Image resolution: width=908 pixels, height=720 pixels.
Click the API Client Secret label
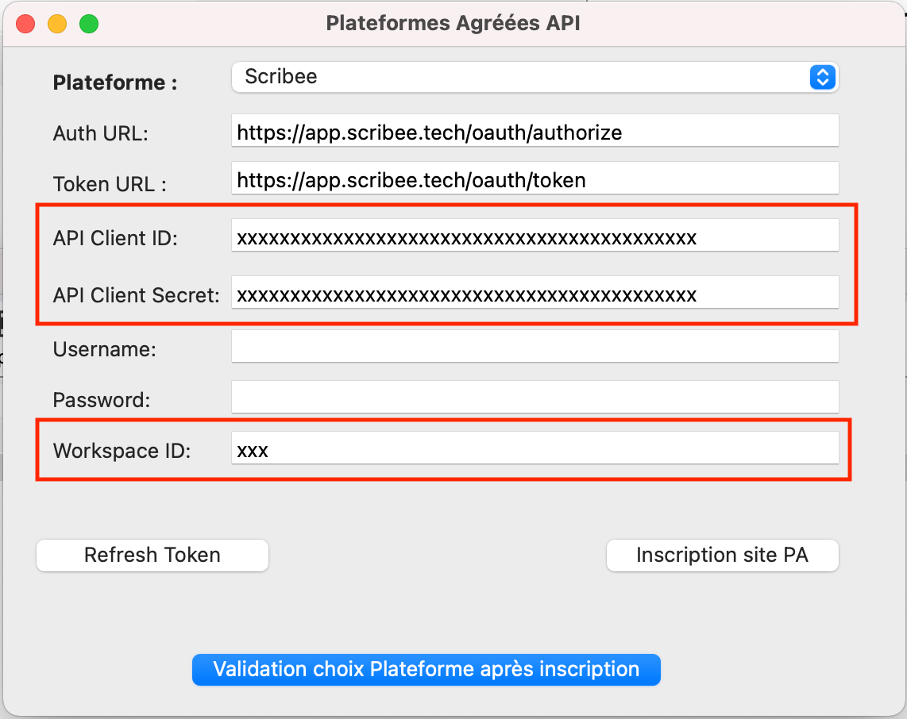[x=136, y=295]
